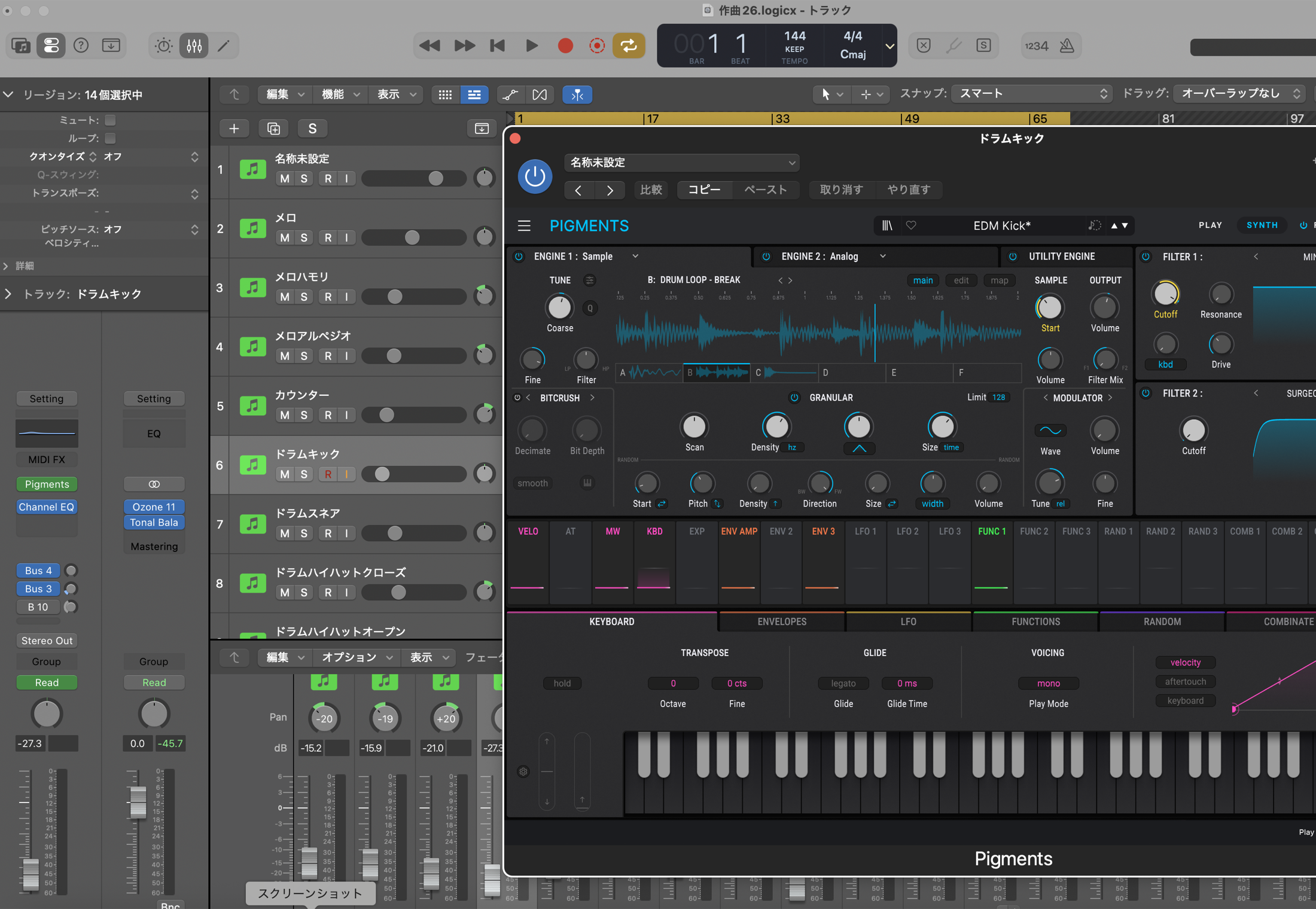Open the Mixer sliders icon
Screen dimensions: 1316x909
(194, 45)
